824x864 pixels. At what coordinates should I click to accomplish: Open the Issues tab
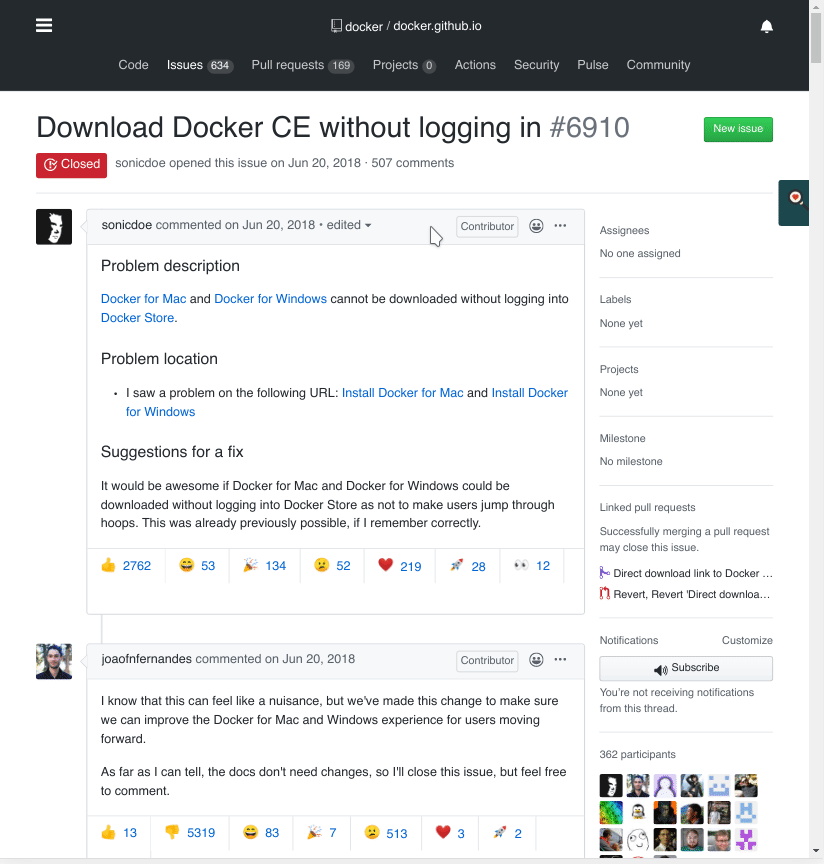[200, 65]
